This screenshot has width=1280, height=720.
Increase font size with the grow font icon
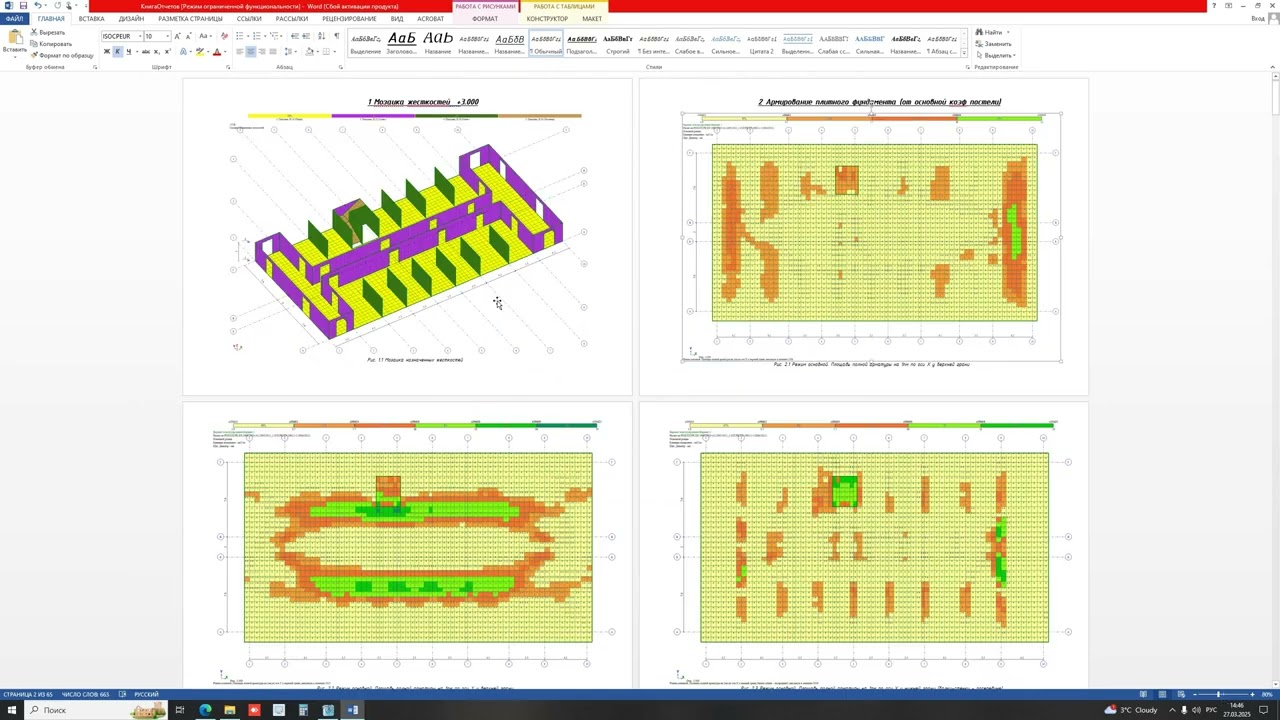[x=178, y=36]
